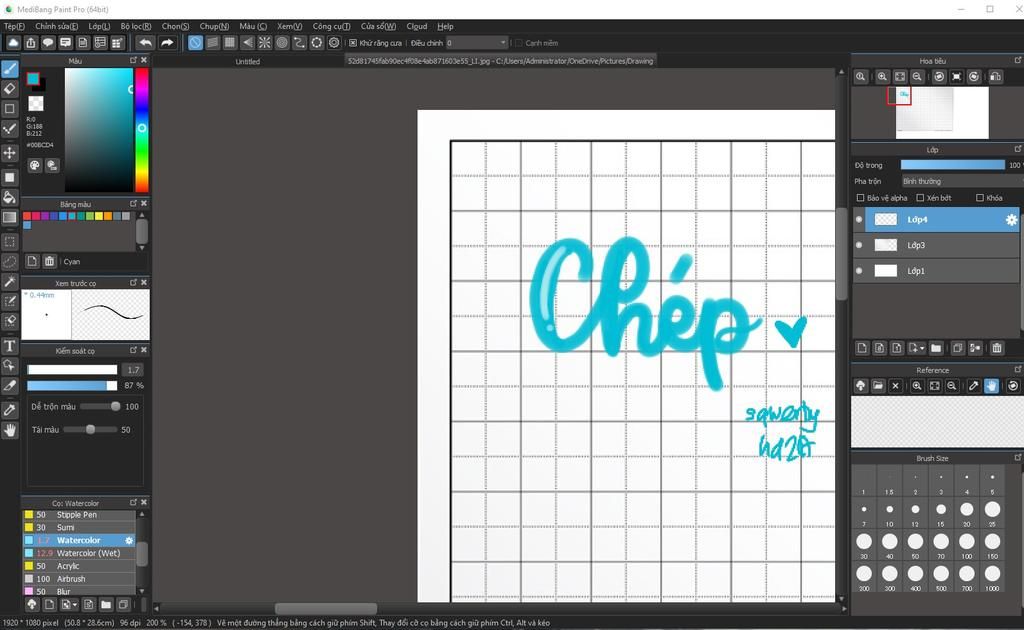Image resolution: width=1024 pixels, height=630 pixels.
Task: Open settings gear of Lớp4 layer
Action: coord(1011,220)
